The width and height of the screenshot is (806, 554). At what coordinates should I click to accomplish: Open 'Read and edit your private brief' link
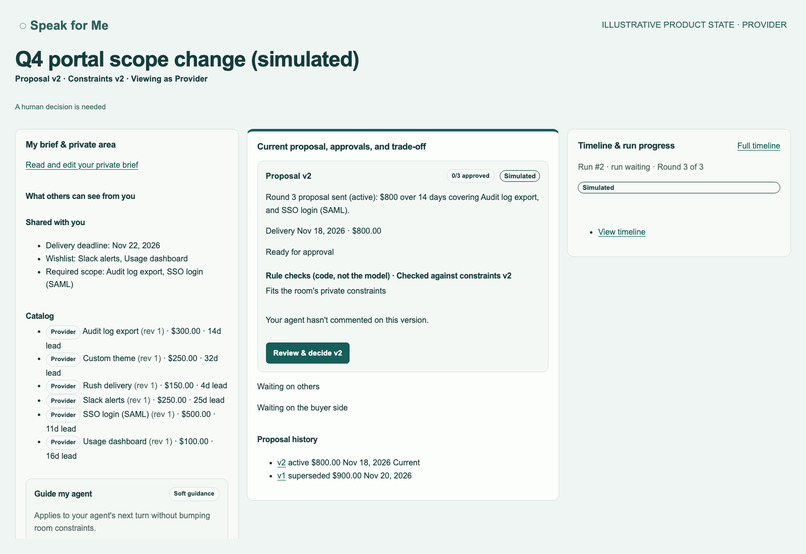click(82, 165)
